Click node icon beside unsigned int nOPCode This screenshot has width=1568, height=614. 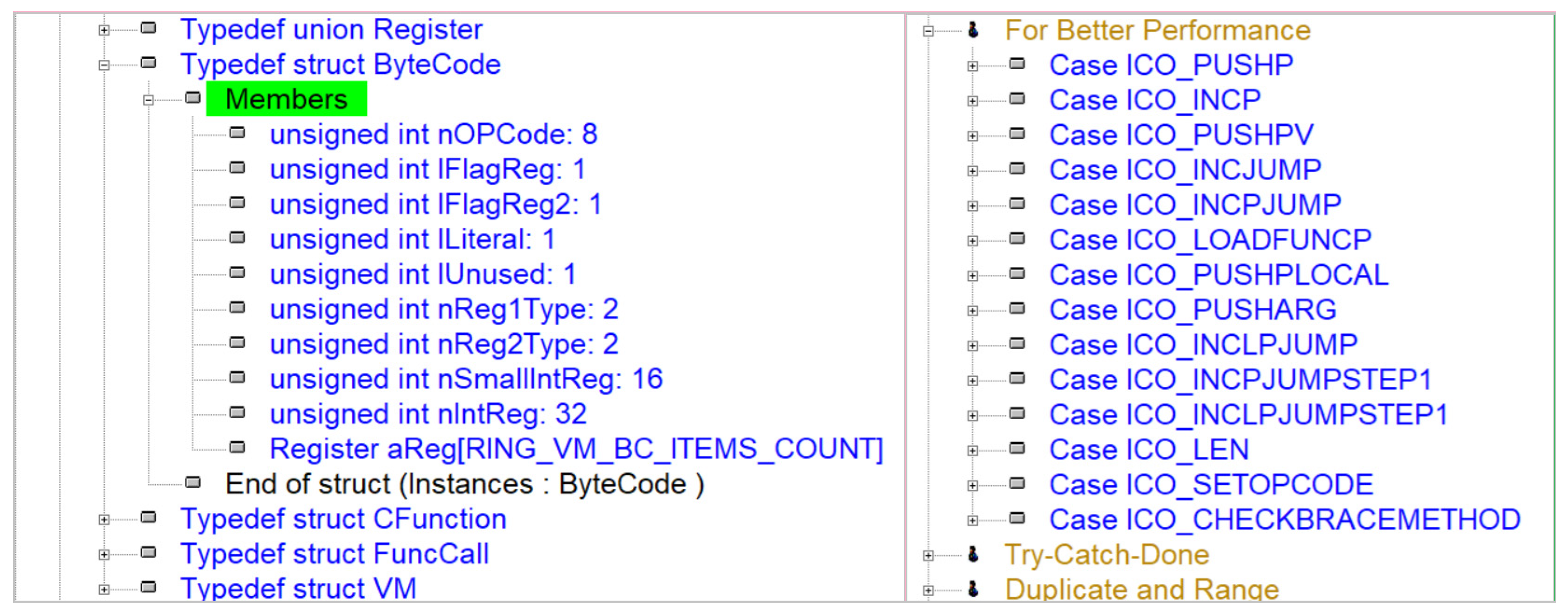(238, 133)
